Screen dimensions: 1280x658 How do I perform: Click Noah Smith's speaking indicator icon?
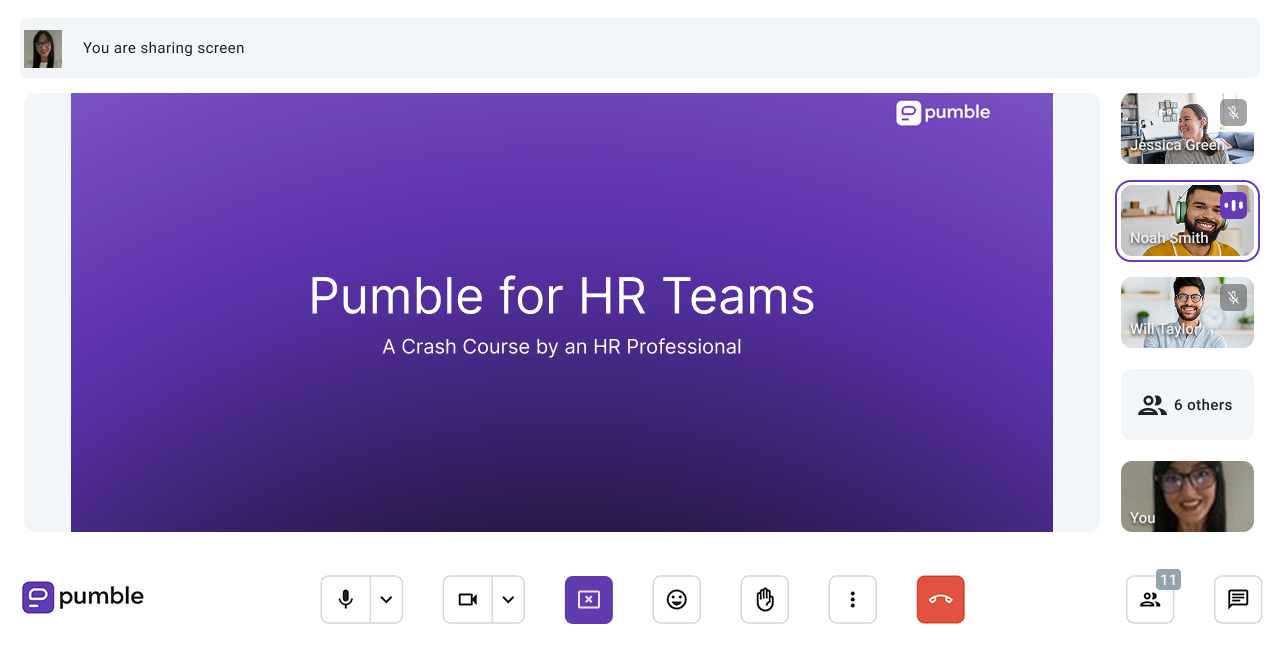tap(1233, 205)
